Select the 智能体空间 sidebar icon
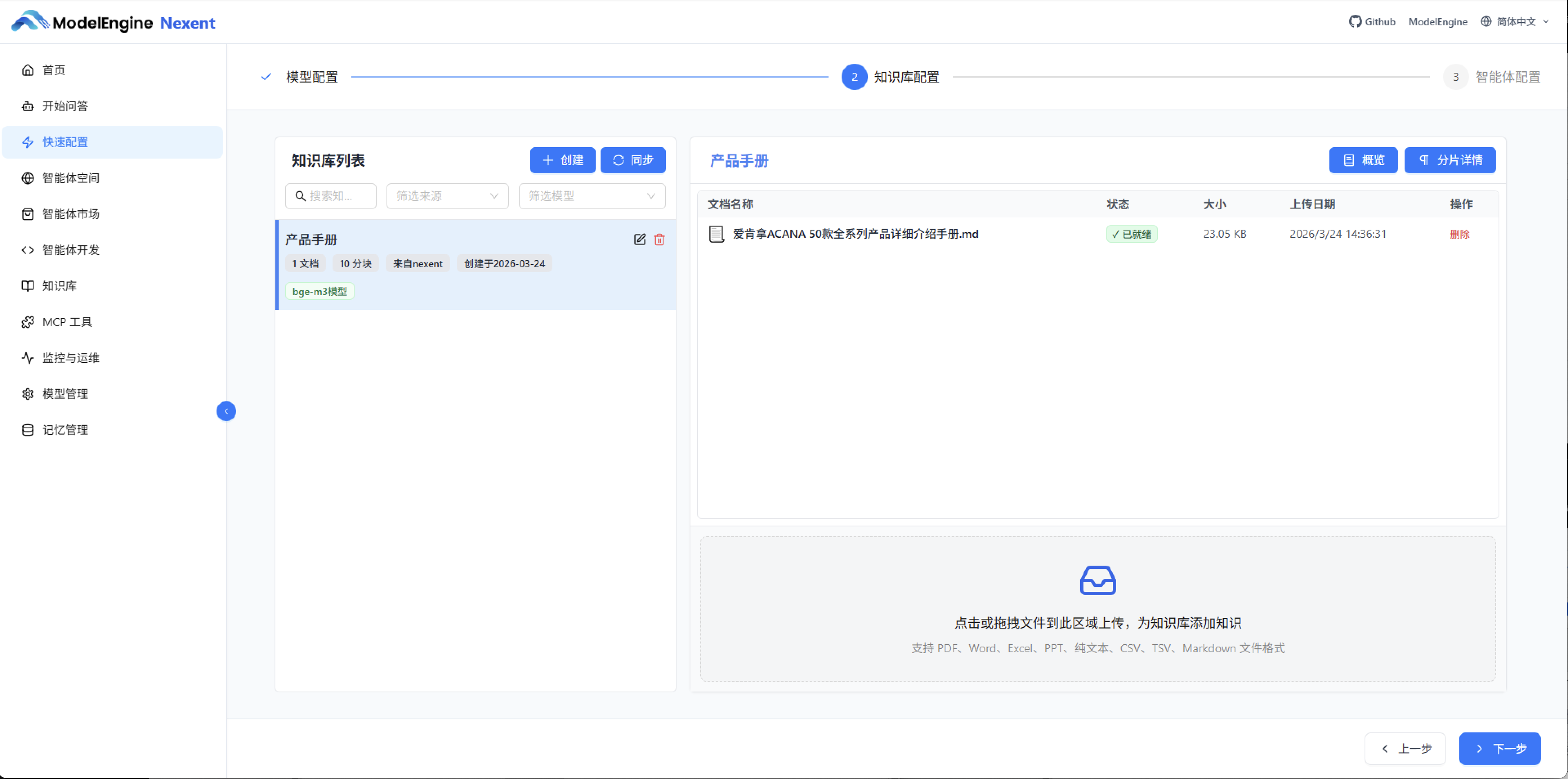Viewport: 1568px width, 779px height. [x=28, y=178]
